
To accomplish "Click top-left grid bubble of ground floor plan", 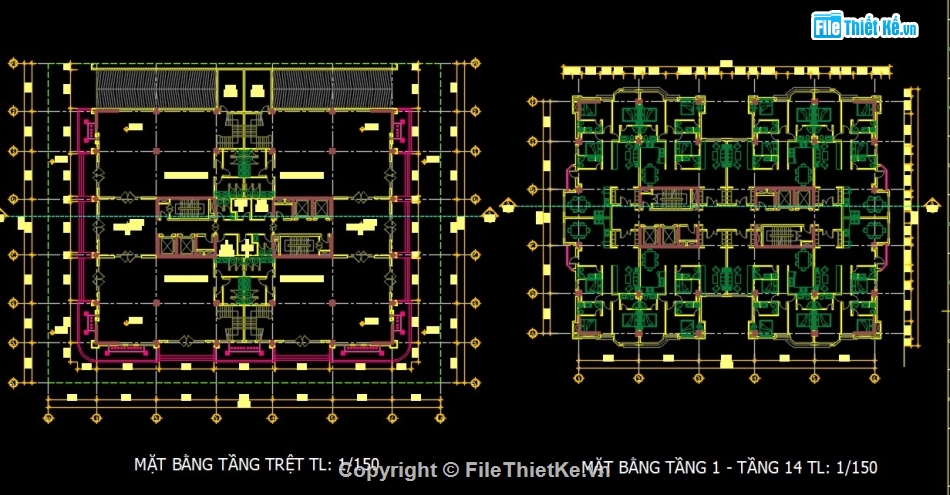I will [14, 64].
